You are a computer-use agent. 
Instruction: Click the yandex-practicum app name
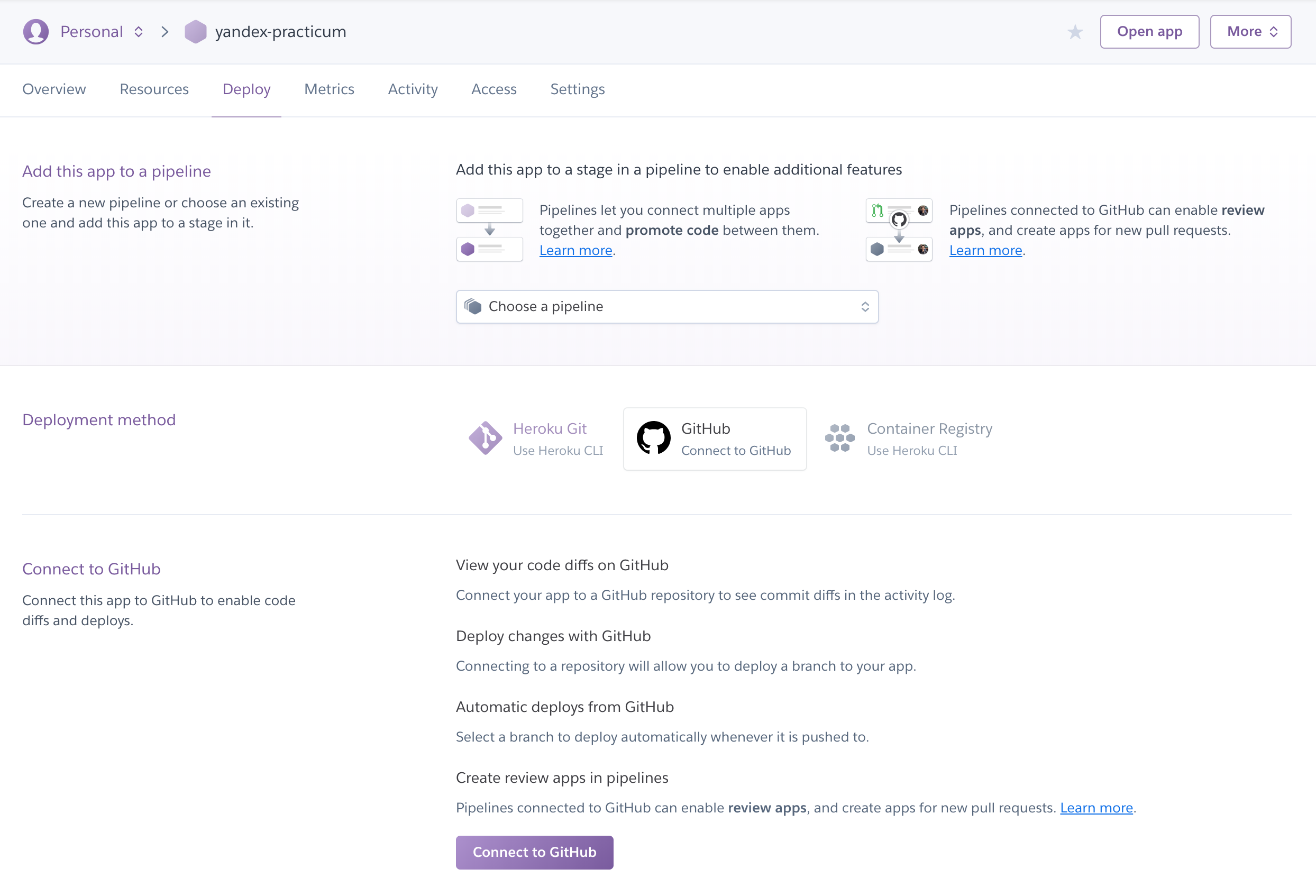(x=281, y=32)
